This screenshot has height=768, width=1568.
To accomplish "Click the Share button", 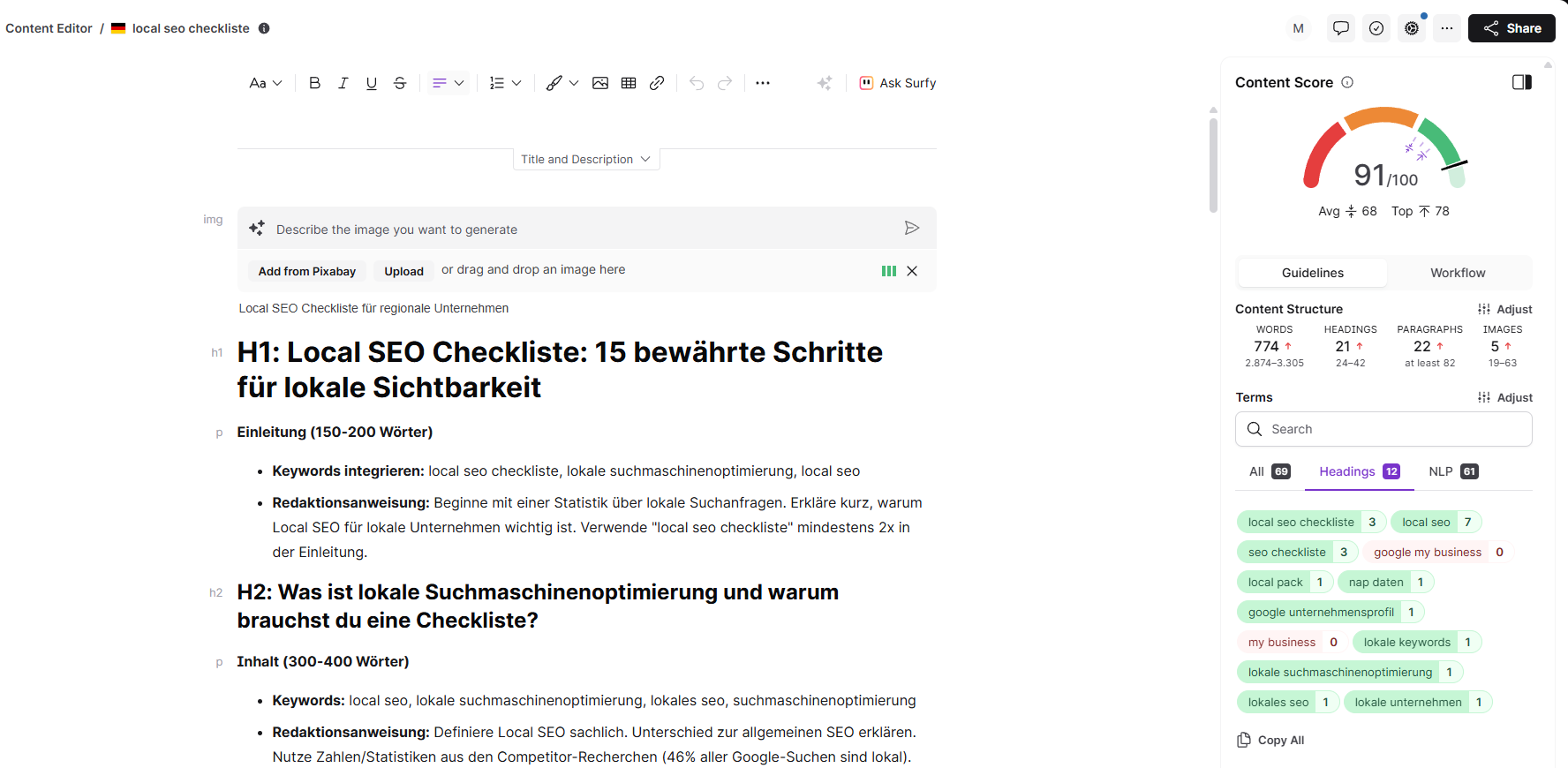I will point(1511,28).
